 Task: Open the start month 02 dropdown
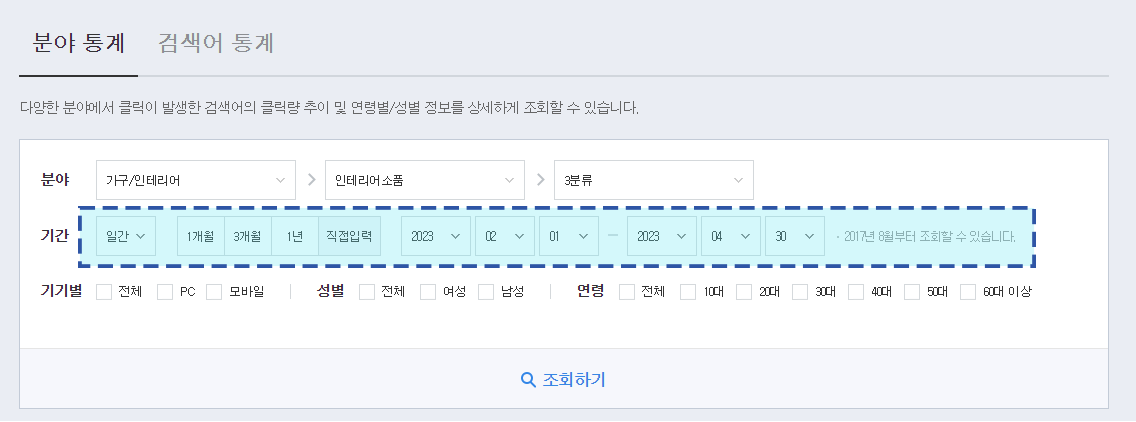point(505,236)
